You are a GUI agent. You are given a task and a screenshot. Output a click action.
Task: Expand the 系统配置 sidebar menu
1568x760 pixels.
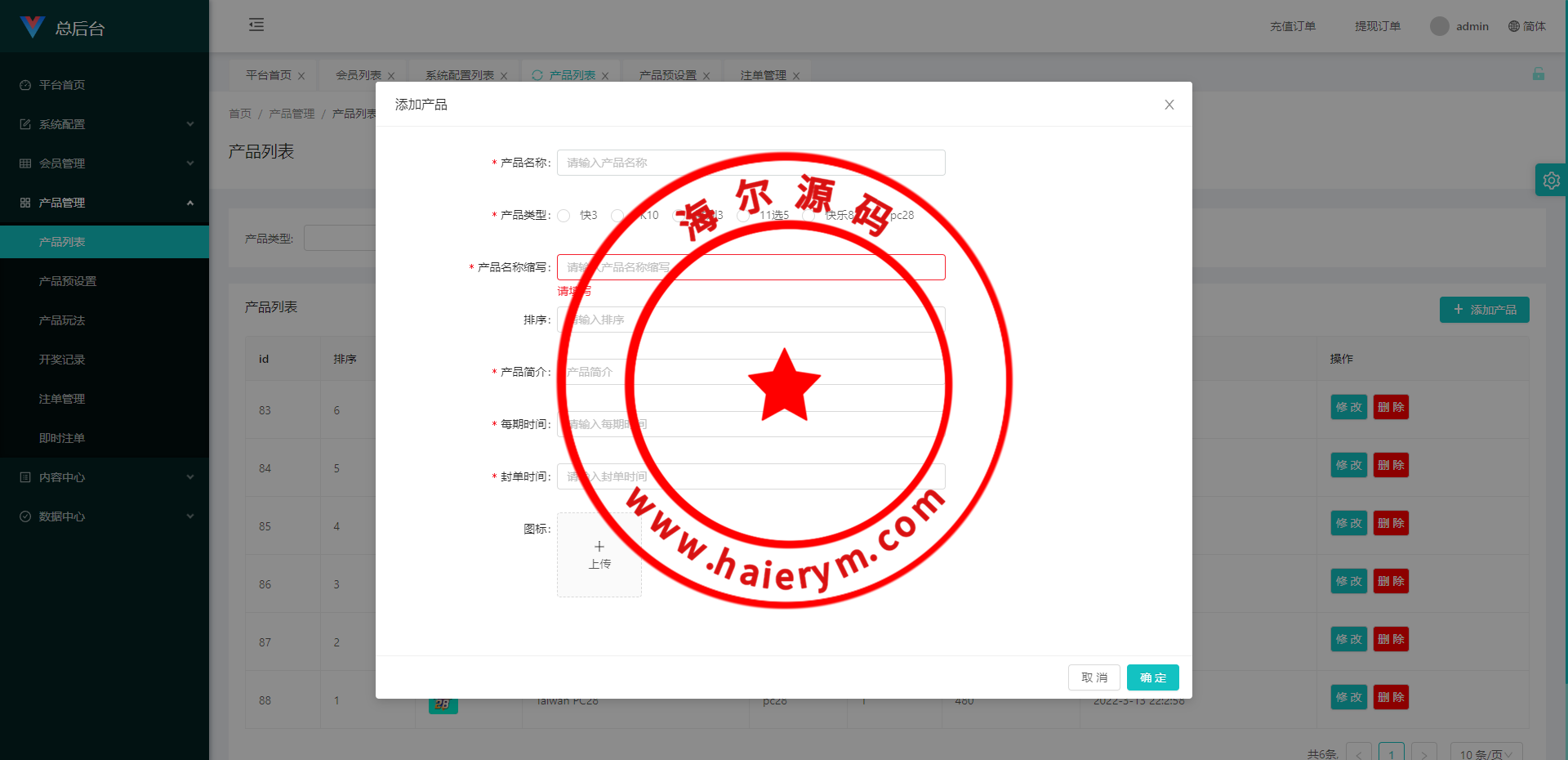point(105,124)
